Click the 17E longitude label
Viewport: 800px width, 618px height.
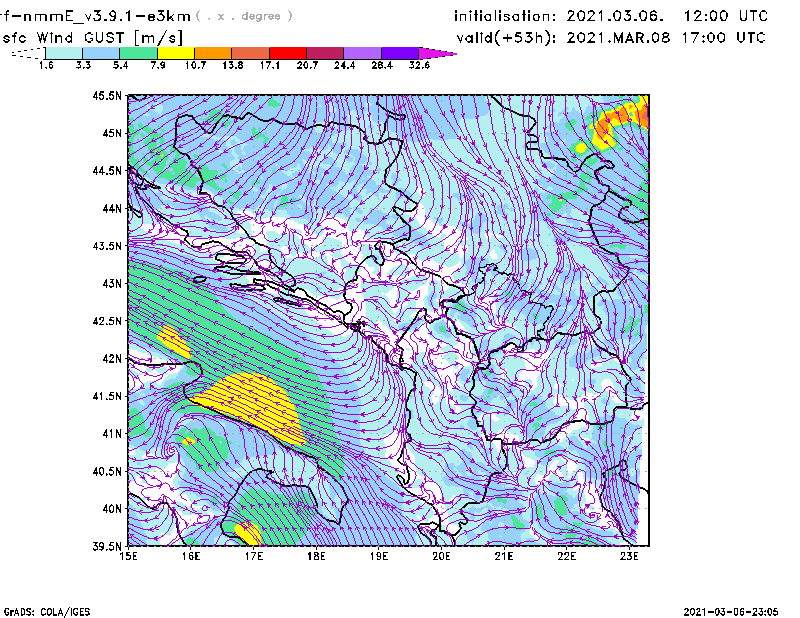[254, 556]
